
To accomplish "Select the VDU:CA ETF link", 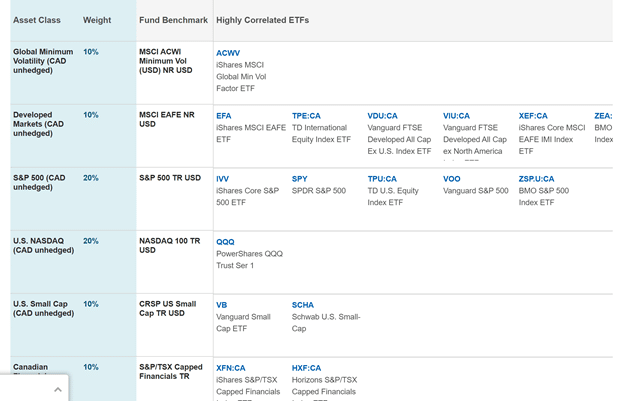I will click(x=383, y=116).
